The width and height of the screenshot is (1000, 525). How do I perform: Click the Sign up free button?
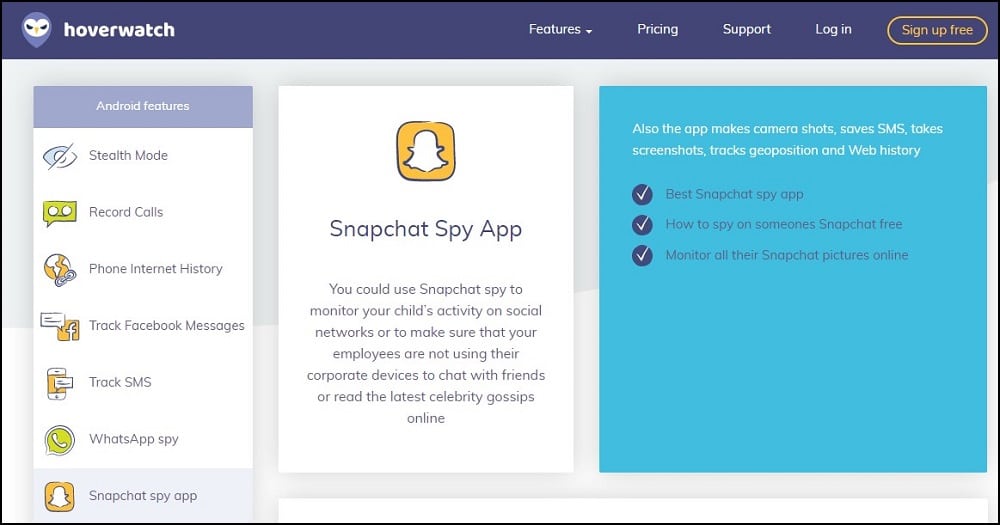click(x=938, y=30)
